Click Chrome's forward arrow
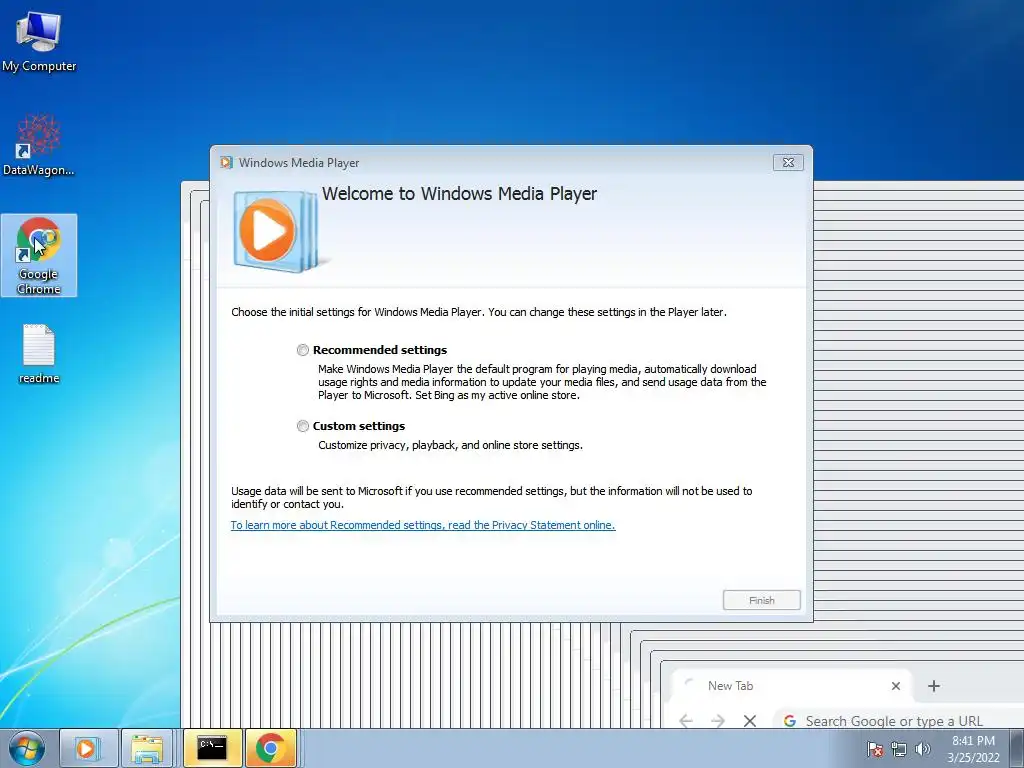1024x768 pixels. click(x=718, y=721)
